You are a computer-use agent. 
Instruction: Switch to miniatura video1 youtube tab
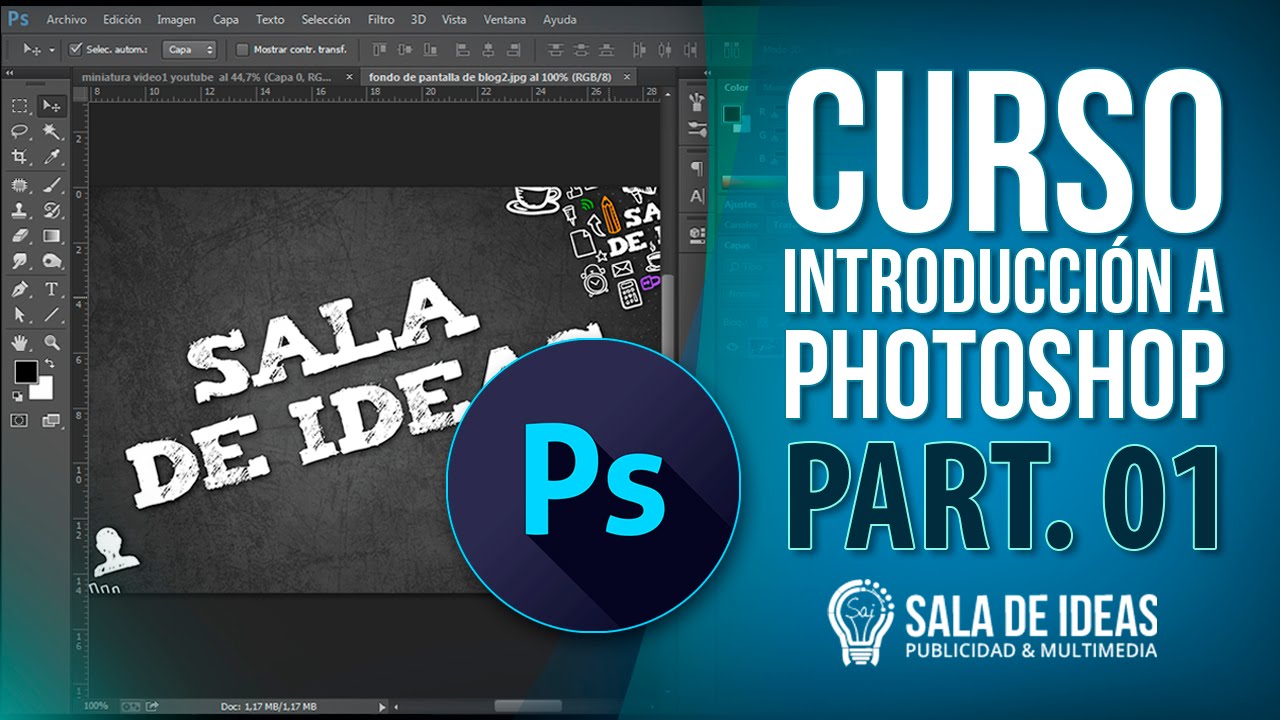pyautogui.click(x=208, y=76)
